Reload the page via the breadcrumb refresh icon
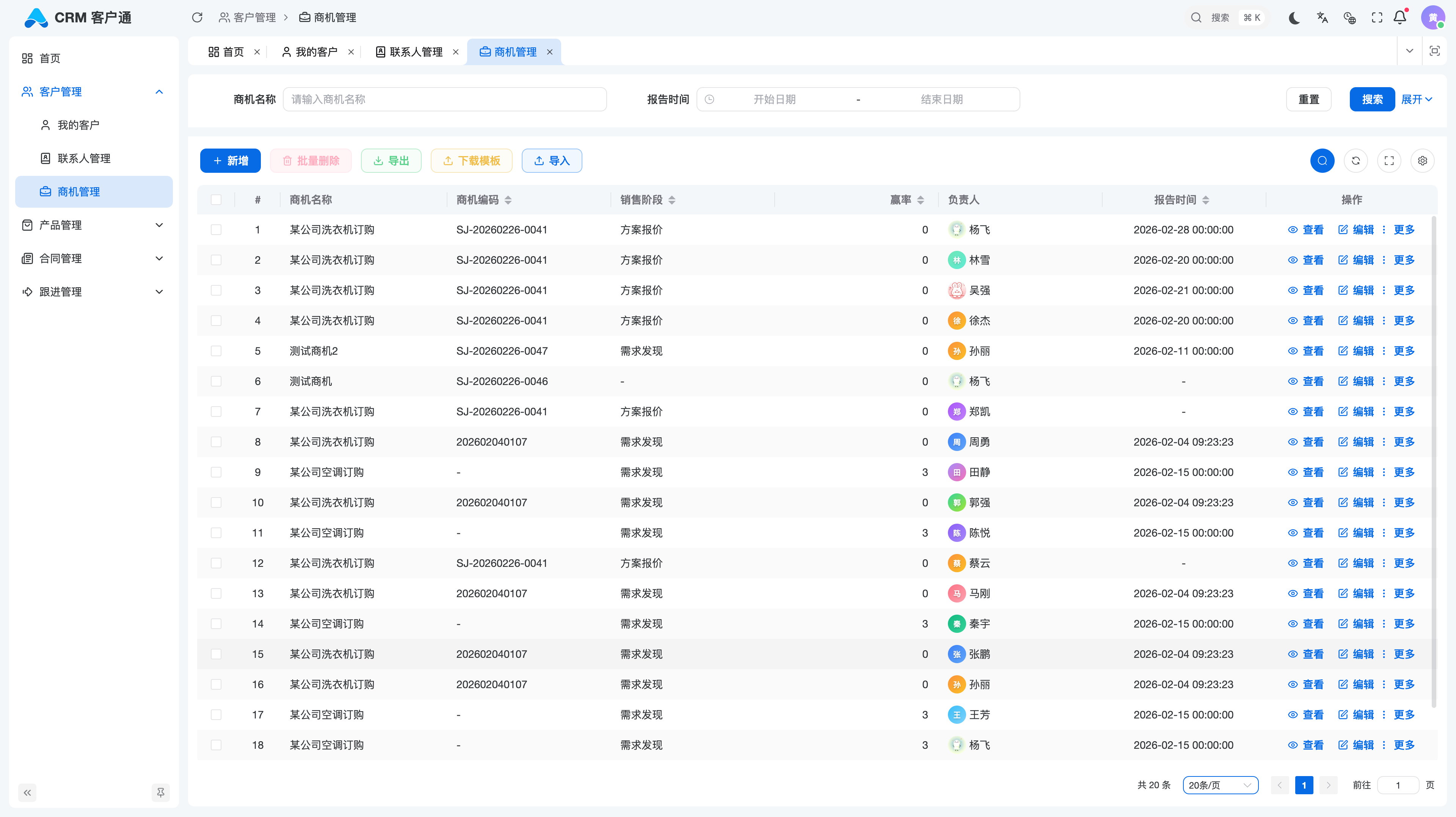Viewport: 1456px width, 817px height. tap(197, 17)
